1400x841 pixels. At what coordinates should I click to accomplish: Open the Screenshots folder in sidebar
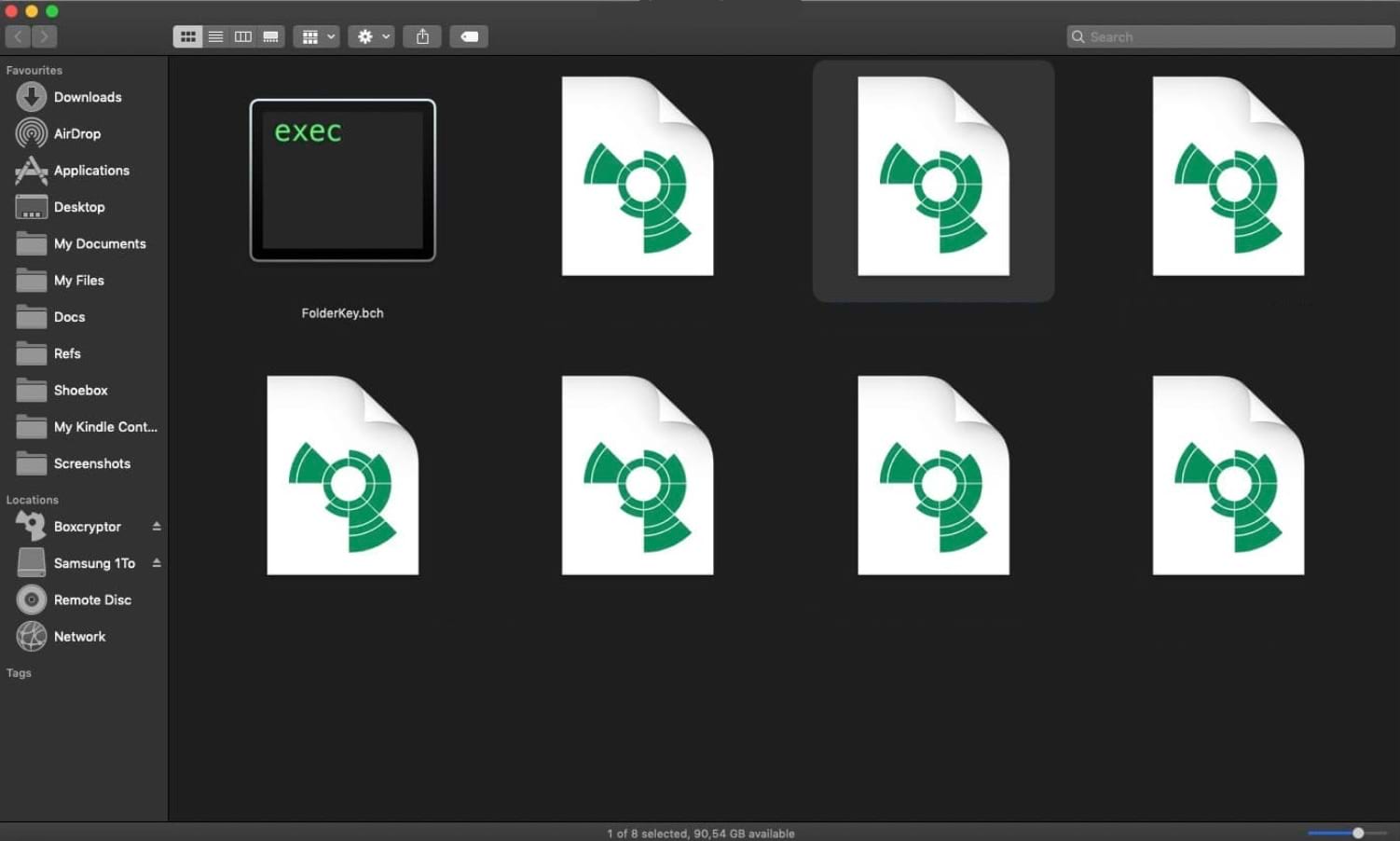[x=91, y=463]
